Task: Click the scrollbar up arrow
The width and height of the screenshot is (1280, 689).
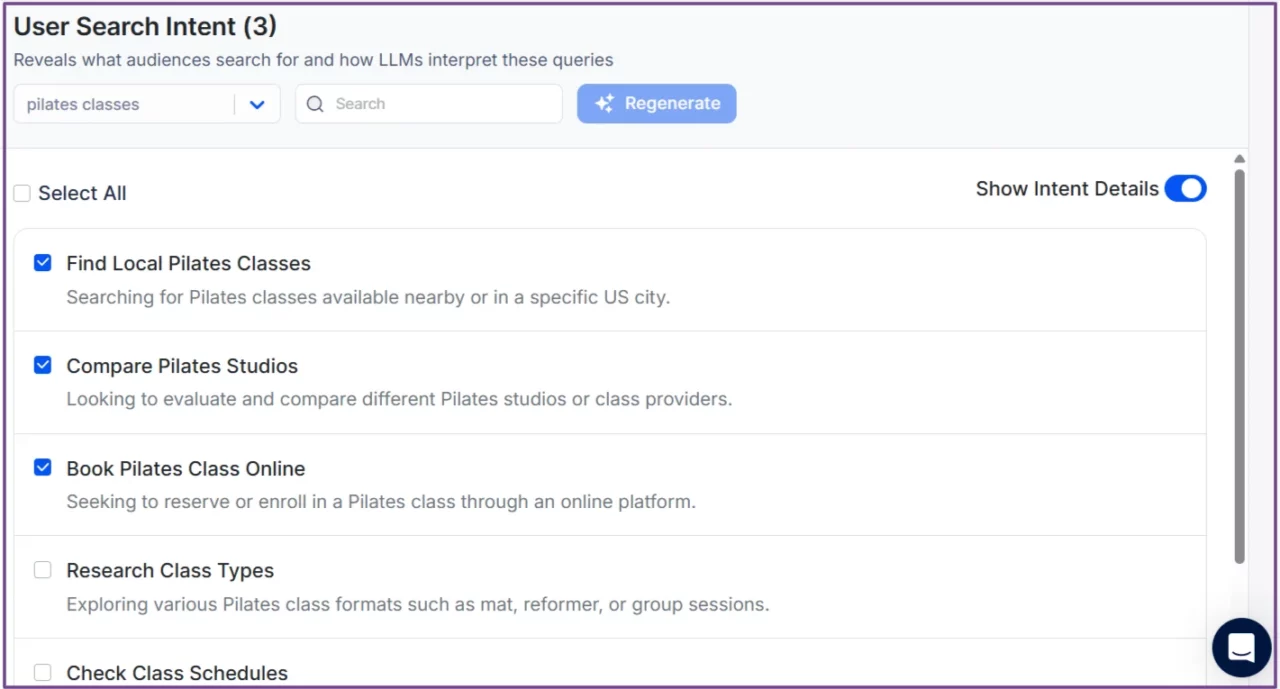Action: [1239, 159]
